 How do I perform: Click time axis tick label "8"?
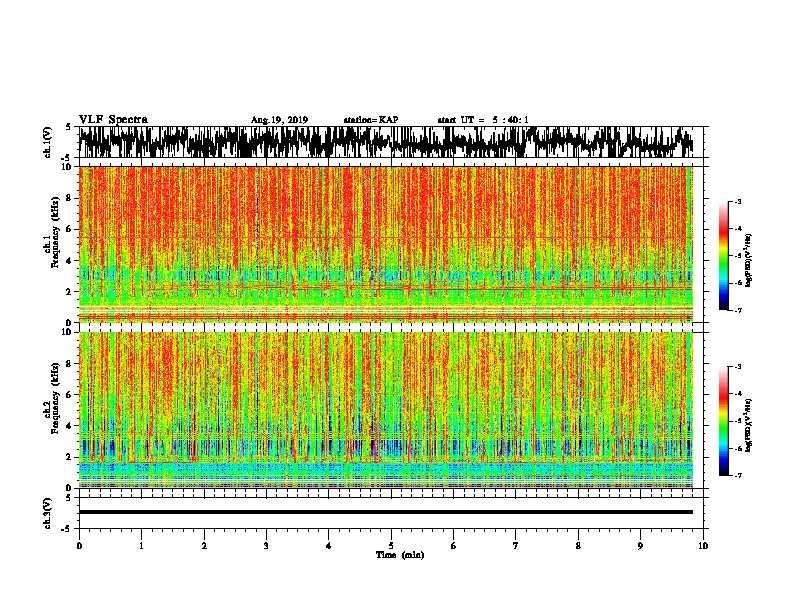[x=578, y=545]
